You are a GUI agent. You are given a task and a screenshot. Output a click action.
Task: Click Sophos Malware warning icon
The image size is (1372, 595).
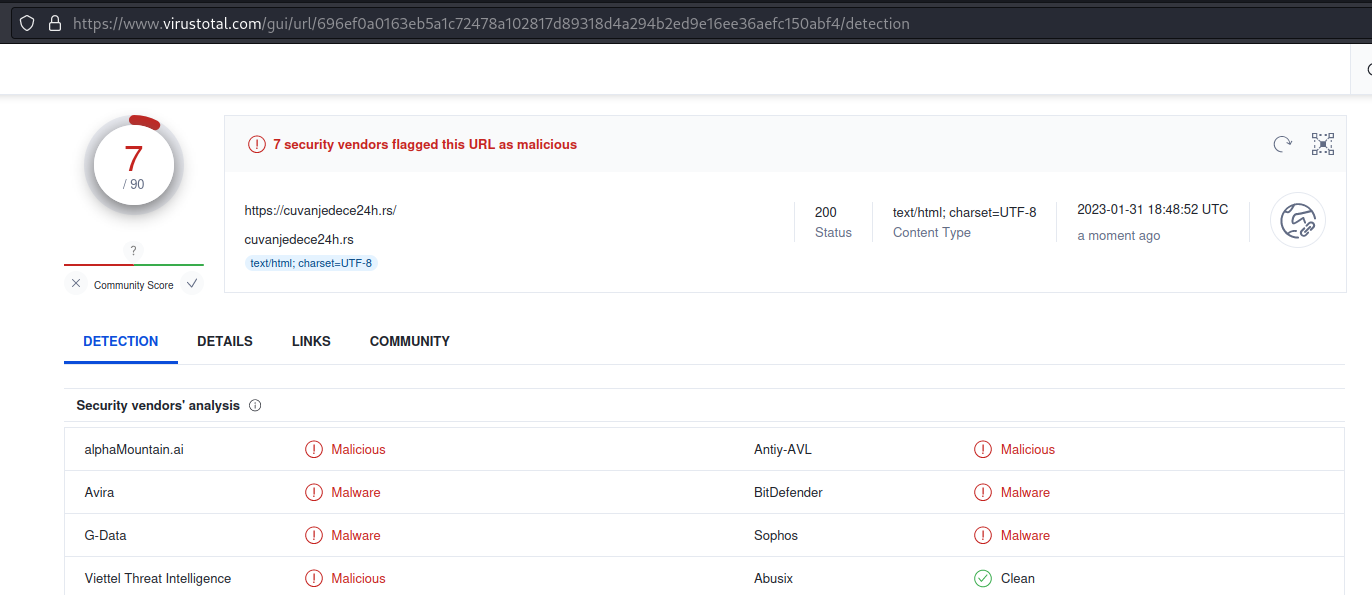point(983,536)
